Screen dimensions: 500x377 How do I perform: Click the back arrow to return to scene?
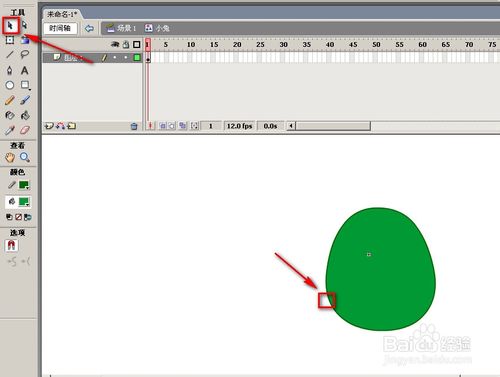[89, 28]
